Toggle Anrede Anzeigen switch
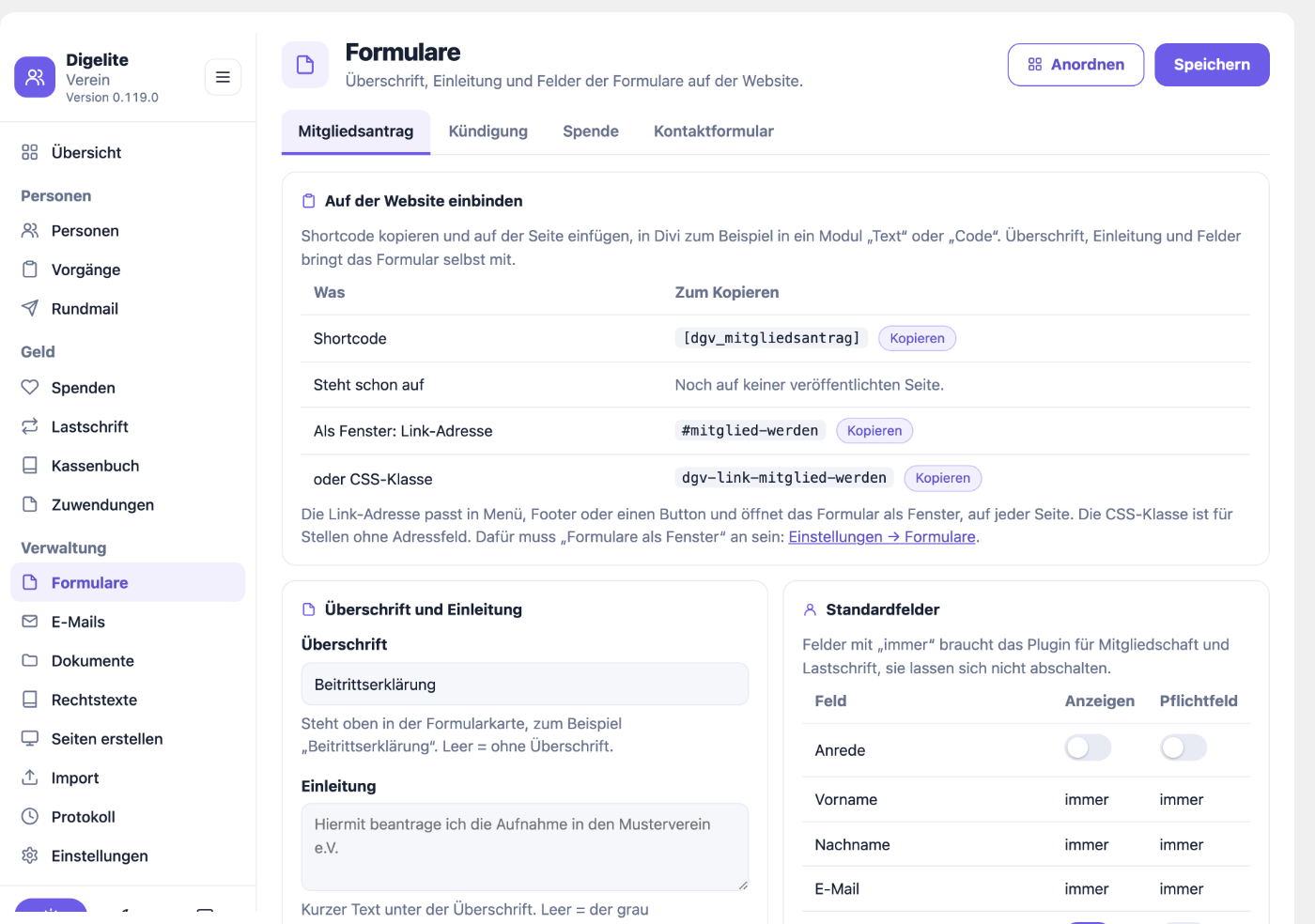1315x924 pixels. point(1088,747)
